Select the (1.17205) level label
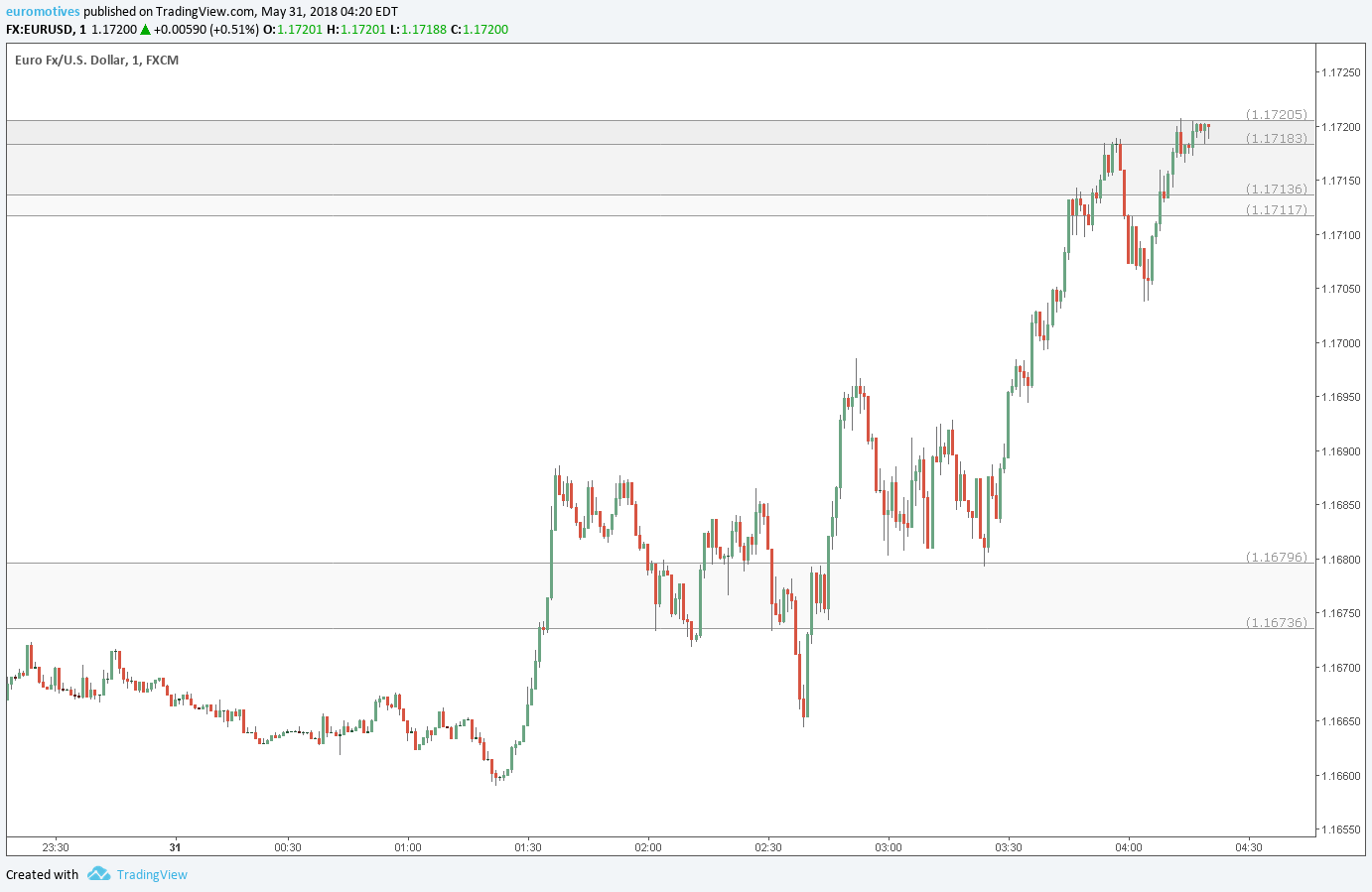This screenshot has height=892, width=1372. click(1277, 114)
